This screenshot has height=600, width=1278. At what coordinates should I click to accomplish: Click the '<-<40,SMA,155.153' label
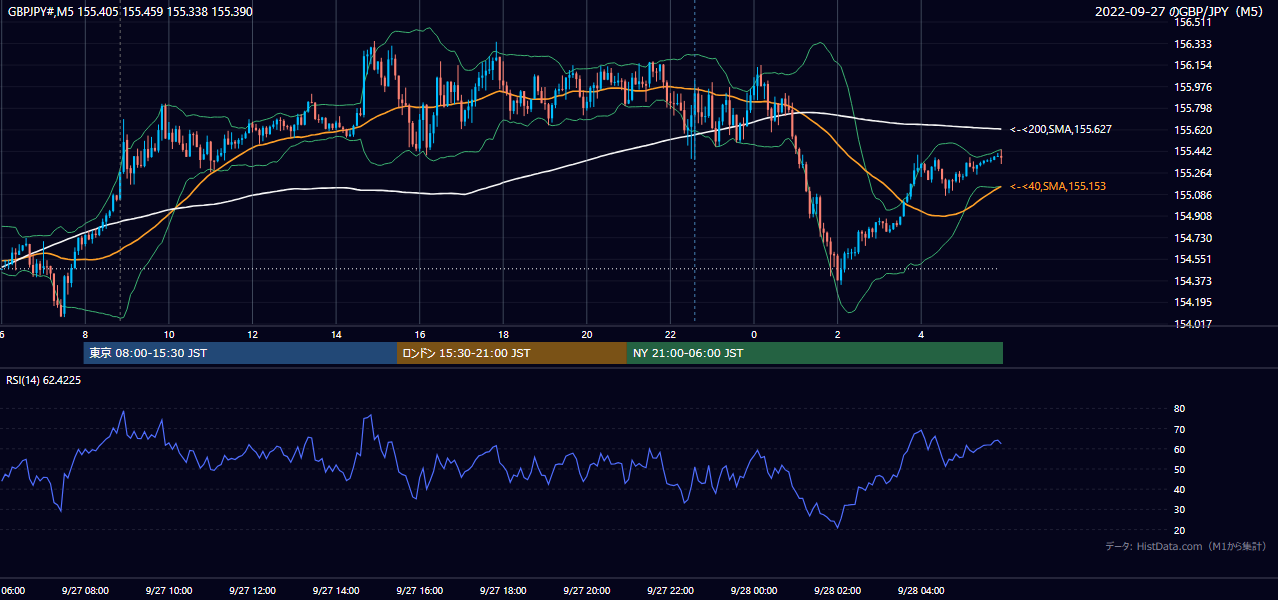click(1058, 186)
